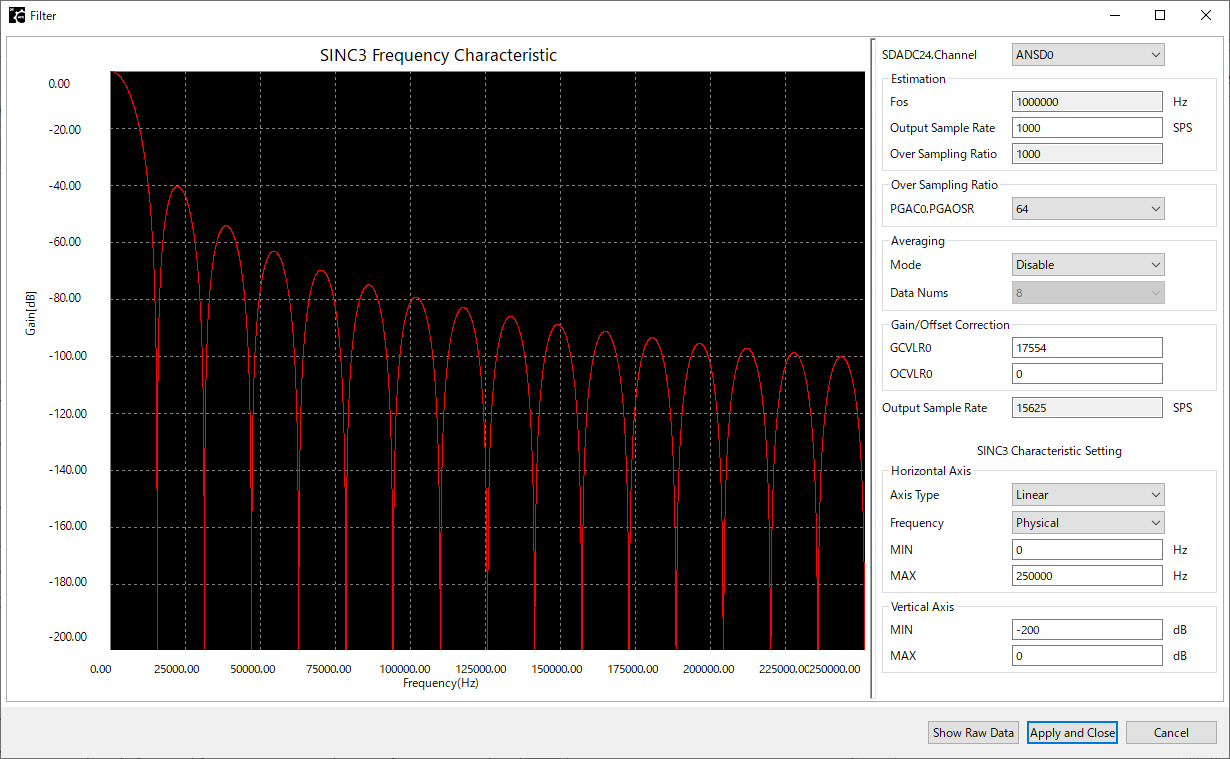Click the horizontal axis MIN field
The height and width of the screenshot is (759, 1230).
coord(1087,550)
